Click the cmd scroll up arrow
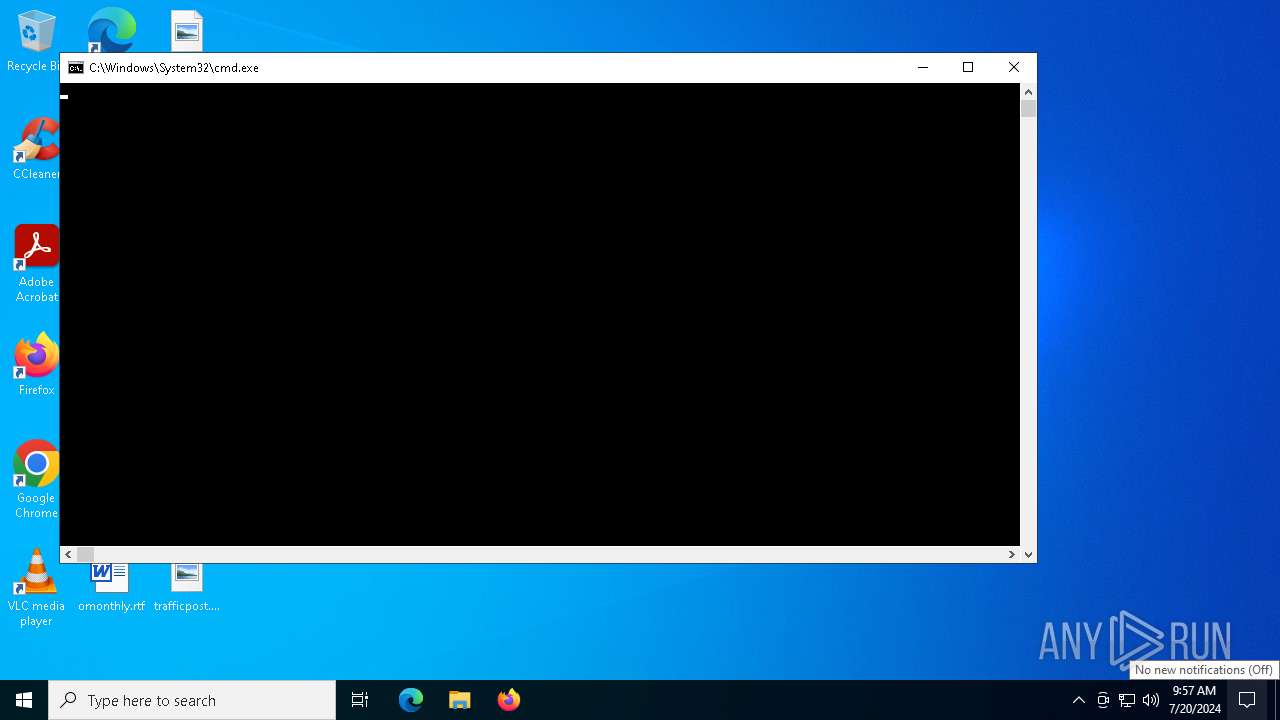This screenshot has height=720, width=1280. click(x=1028, y=92)
